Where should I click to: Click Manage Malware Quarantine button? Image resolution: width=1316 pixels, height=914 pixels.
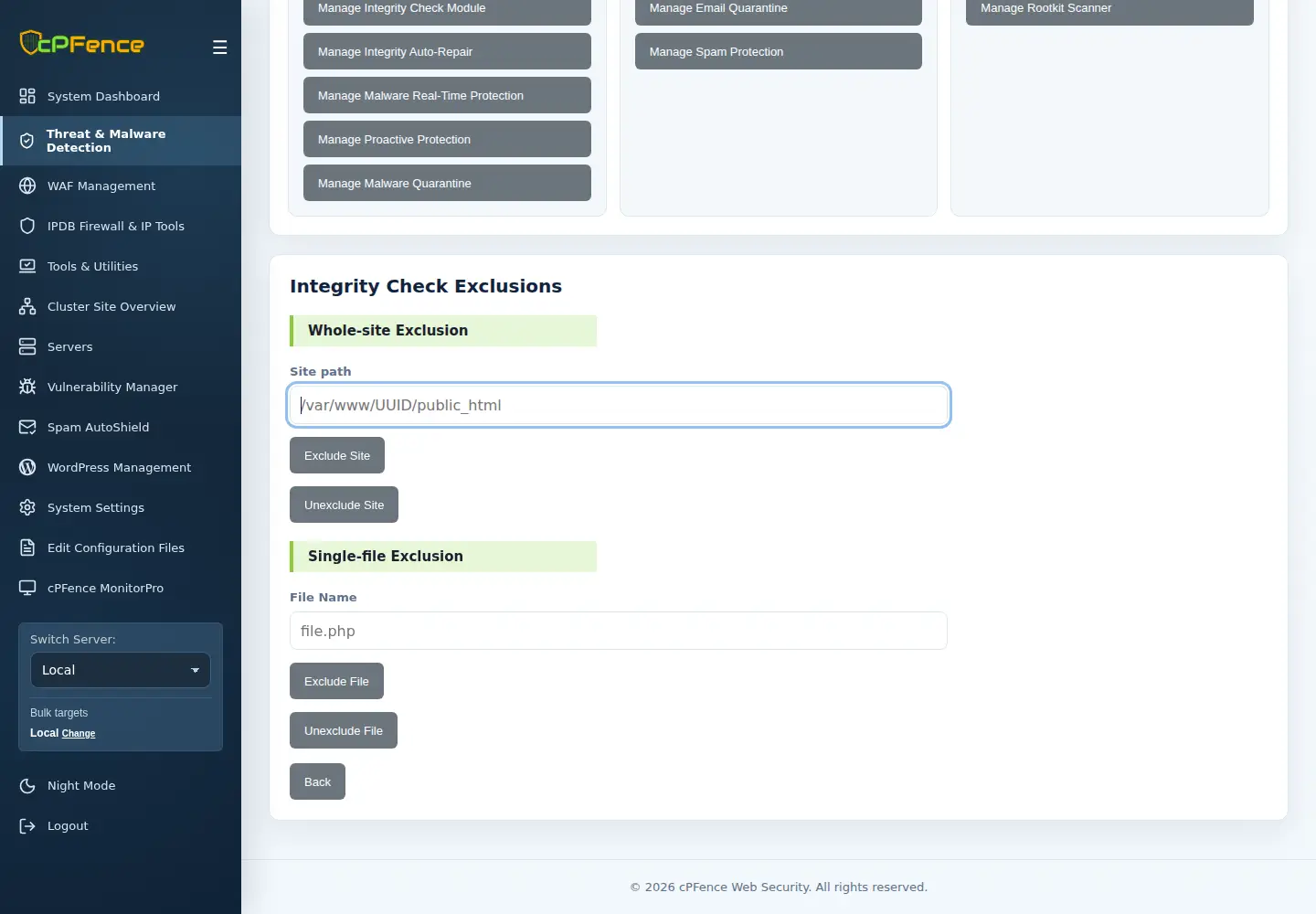(447, 183)
